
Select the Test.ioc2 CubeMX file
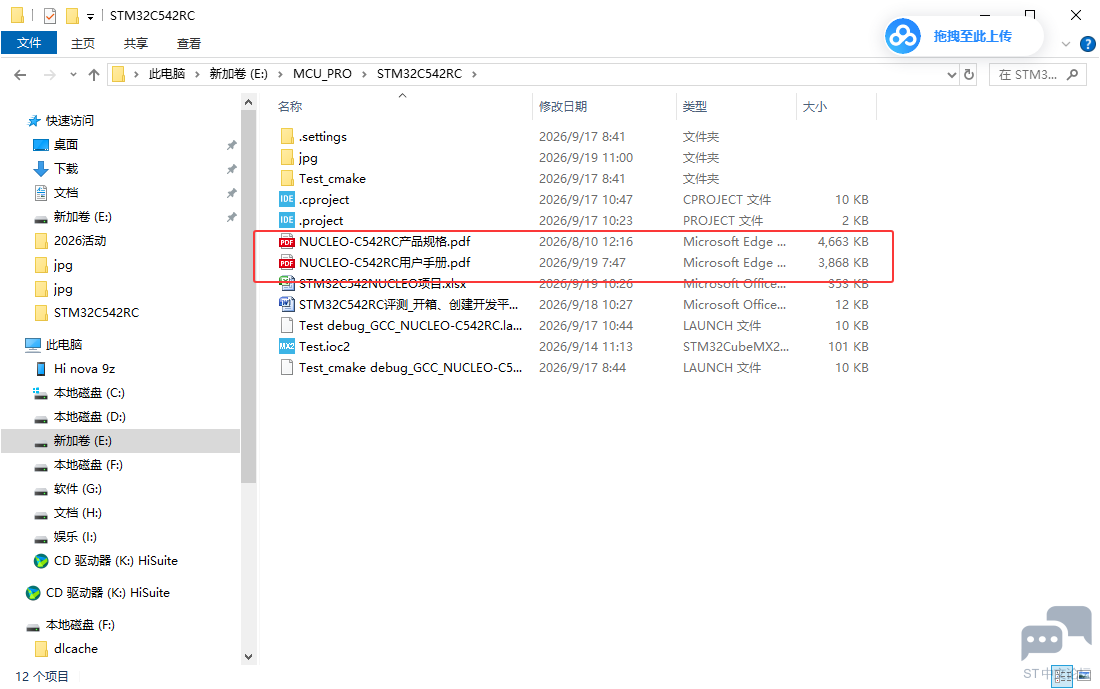[x=314, y=347]
